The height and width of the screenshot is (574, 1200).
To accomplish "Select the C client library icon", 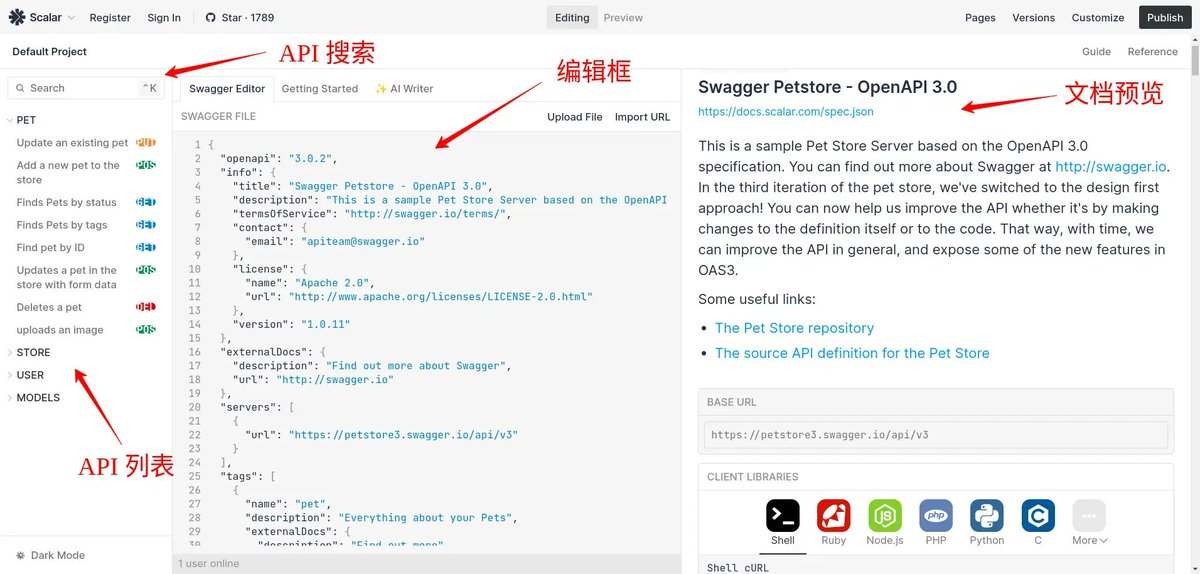I will tap(1038, 516).
